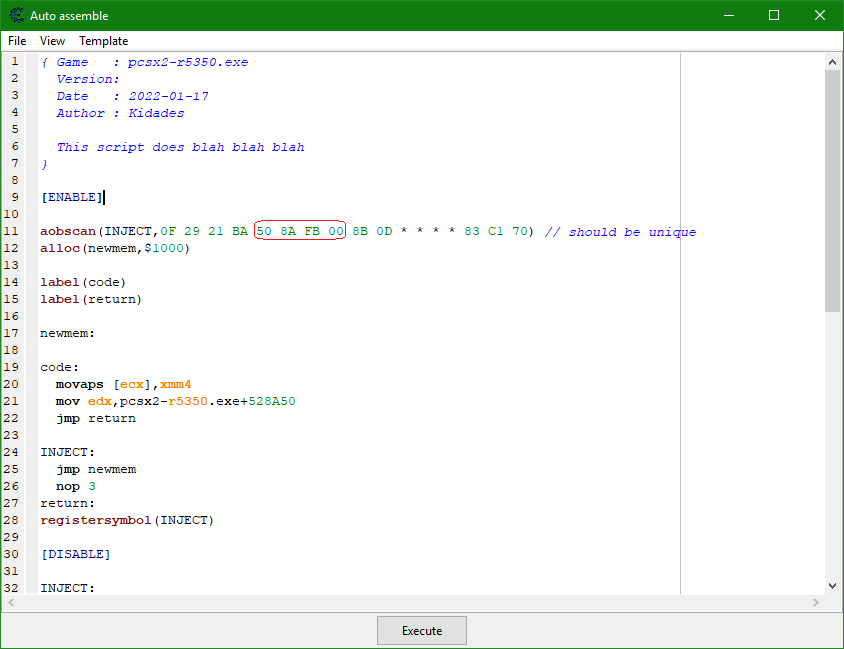Click the alloc(newmem,$1000) line
Image resolution: width=844 pixels, height=649 pixels.
(x=115, y=248)
